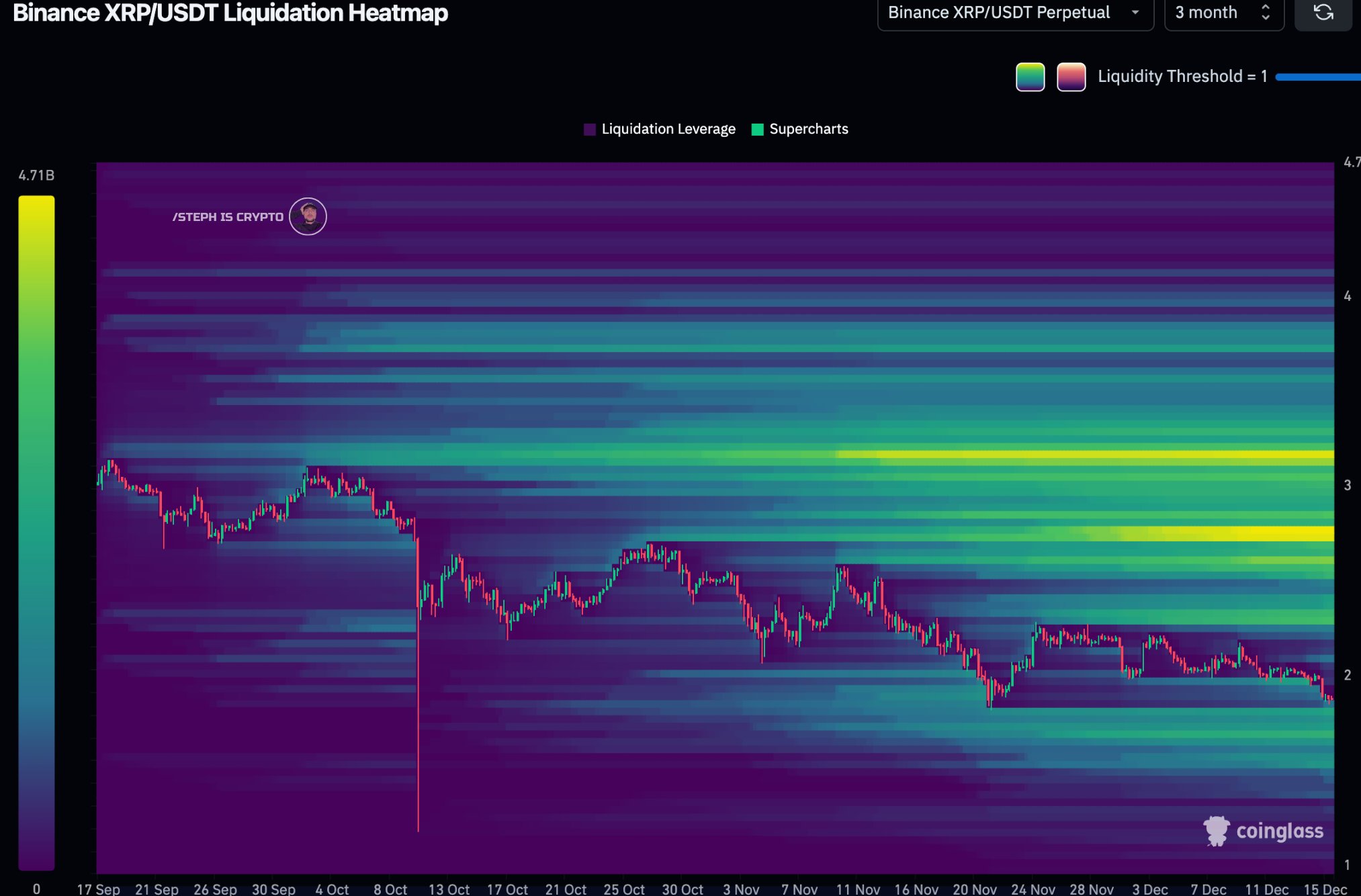1361x896 pixels.
Task: Hide the Supercharts candlestick overlay via legend
Action: [x=808, y=128]
